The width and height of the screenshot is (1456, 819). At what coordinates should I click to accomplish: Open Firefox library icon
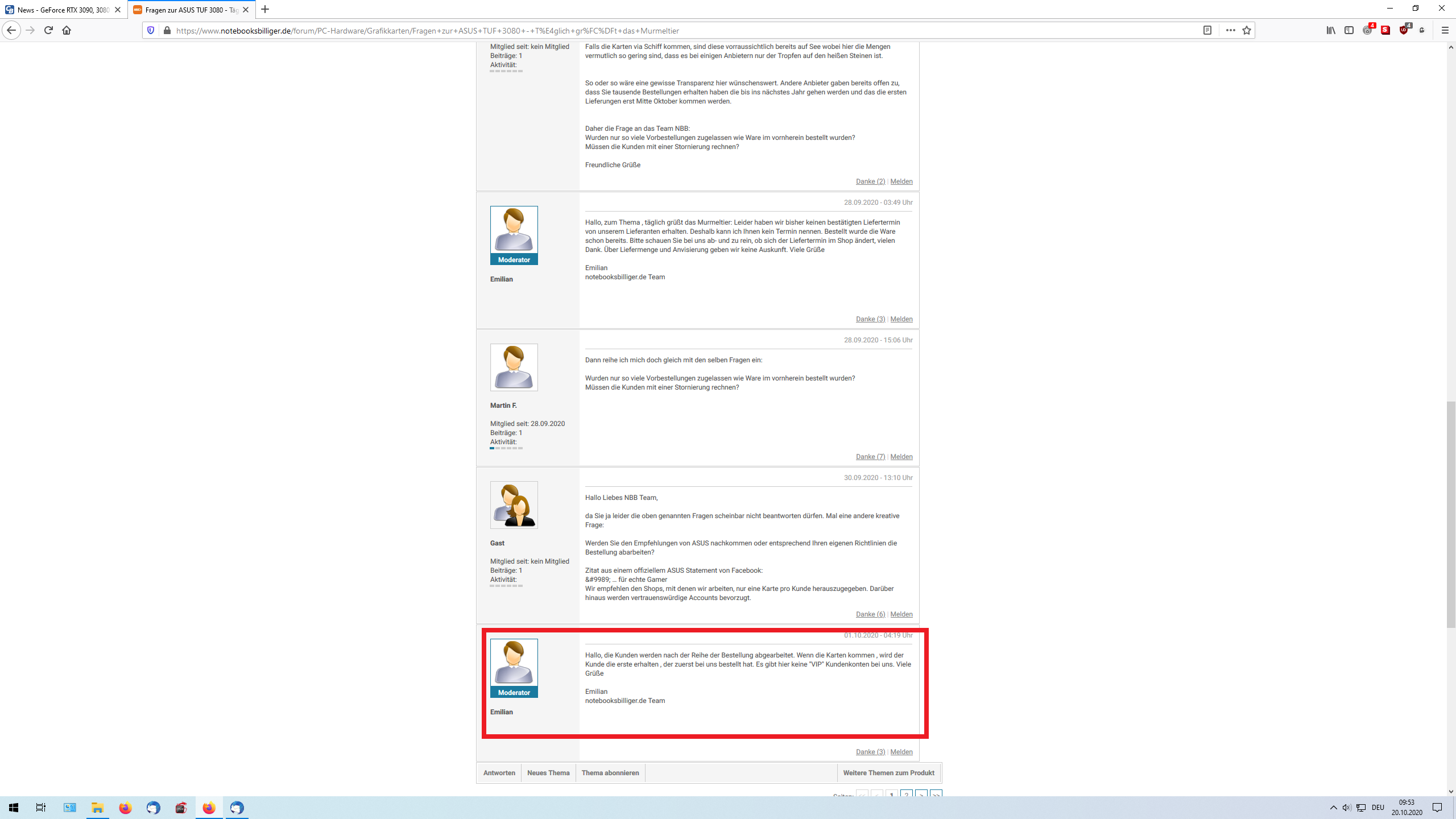1331,30
